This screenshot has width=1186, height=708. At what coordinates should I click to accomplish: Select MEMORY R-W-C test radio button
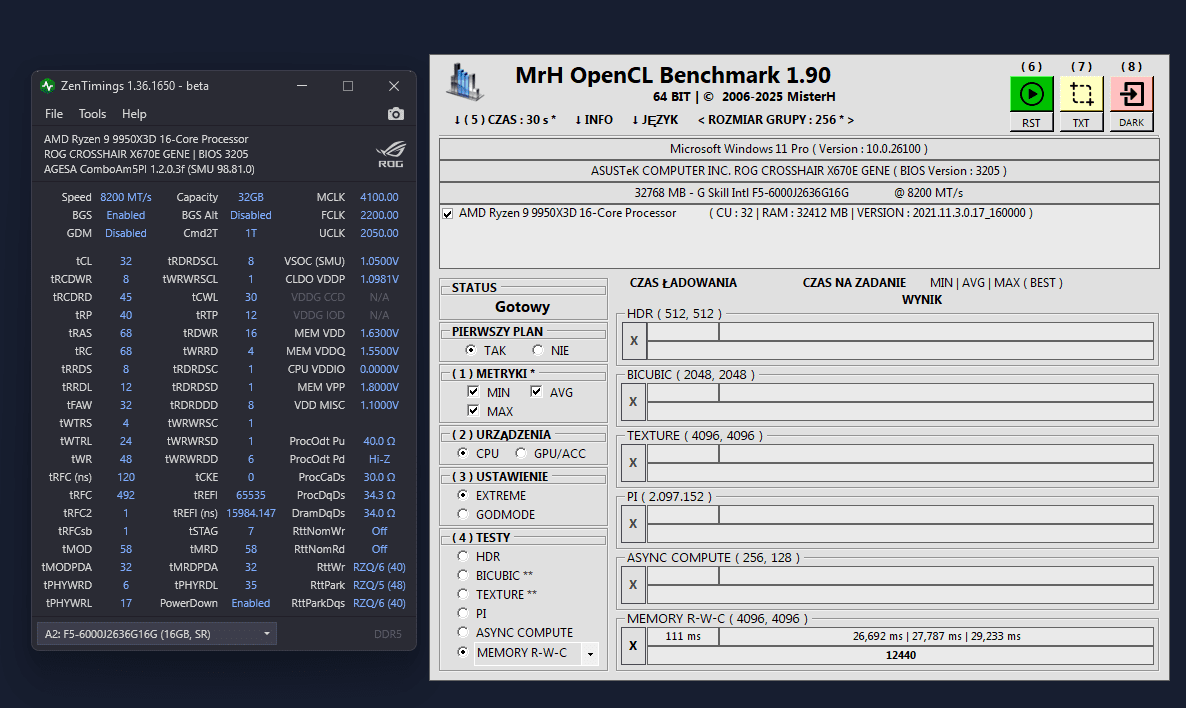click(463, 652)
